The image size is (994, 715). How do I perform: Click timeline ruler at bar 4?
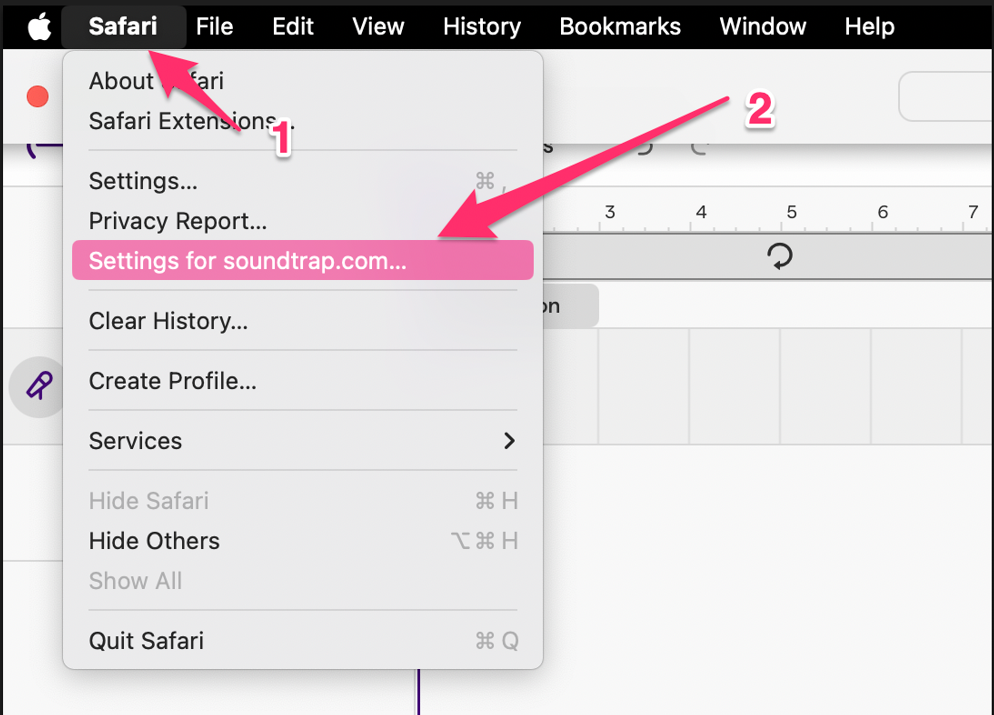click(x=700, y=212)
